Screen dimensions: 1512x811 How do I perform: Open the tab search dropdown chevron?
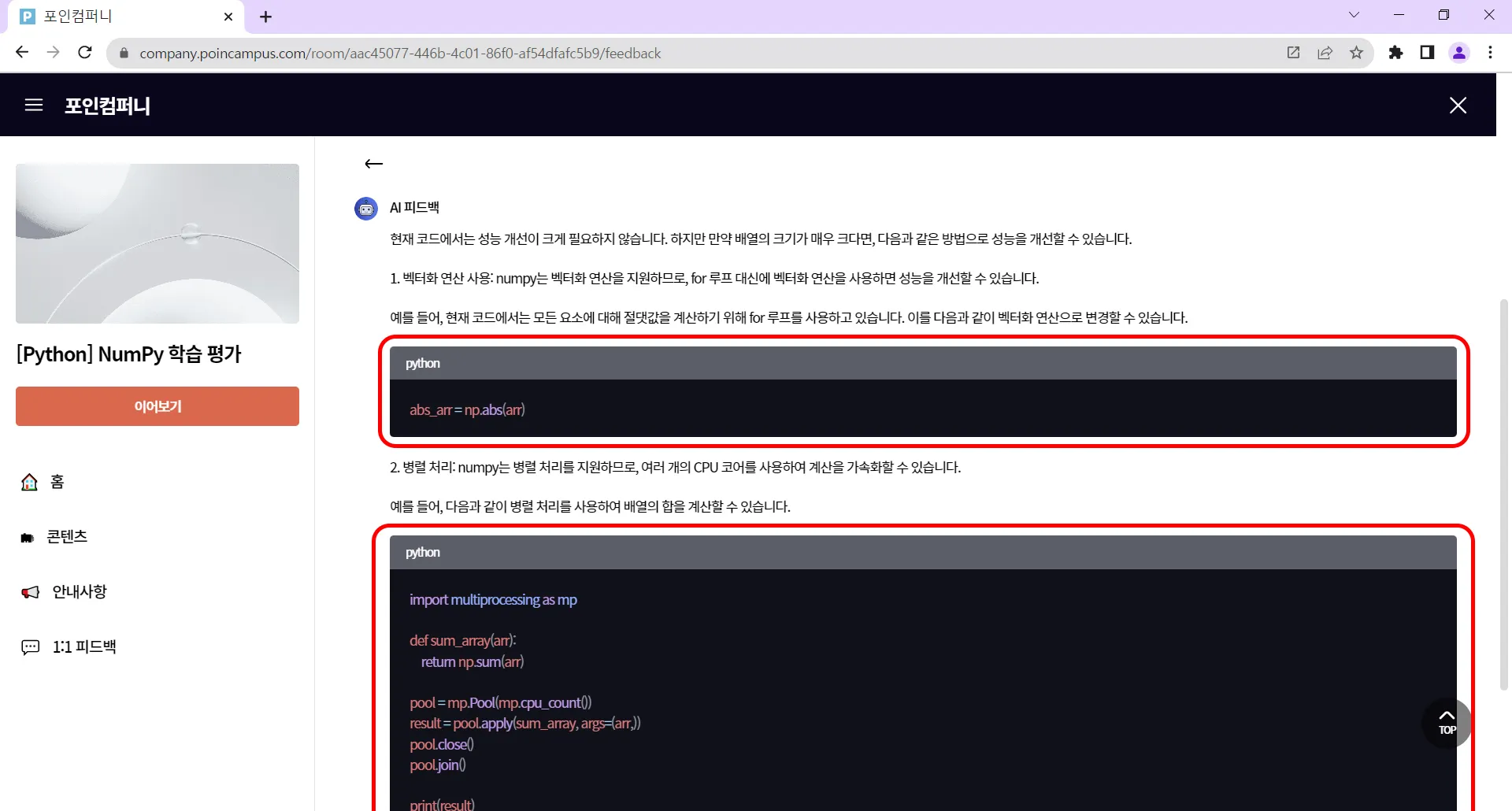point(1354,15)
